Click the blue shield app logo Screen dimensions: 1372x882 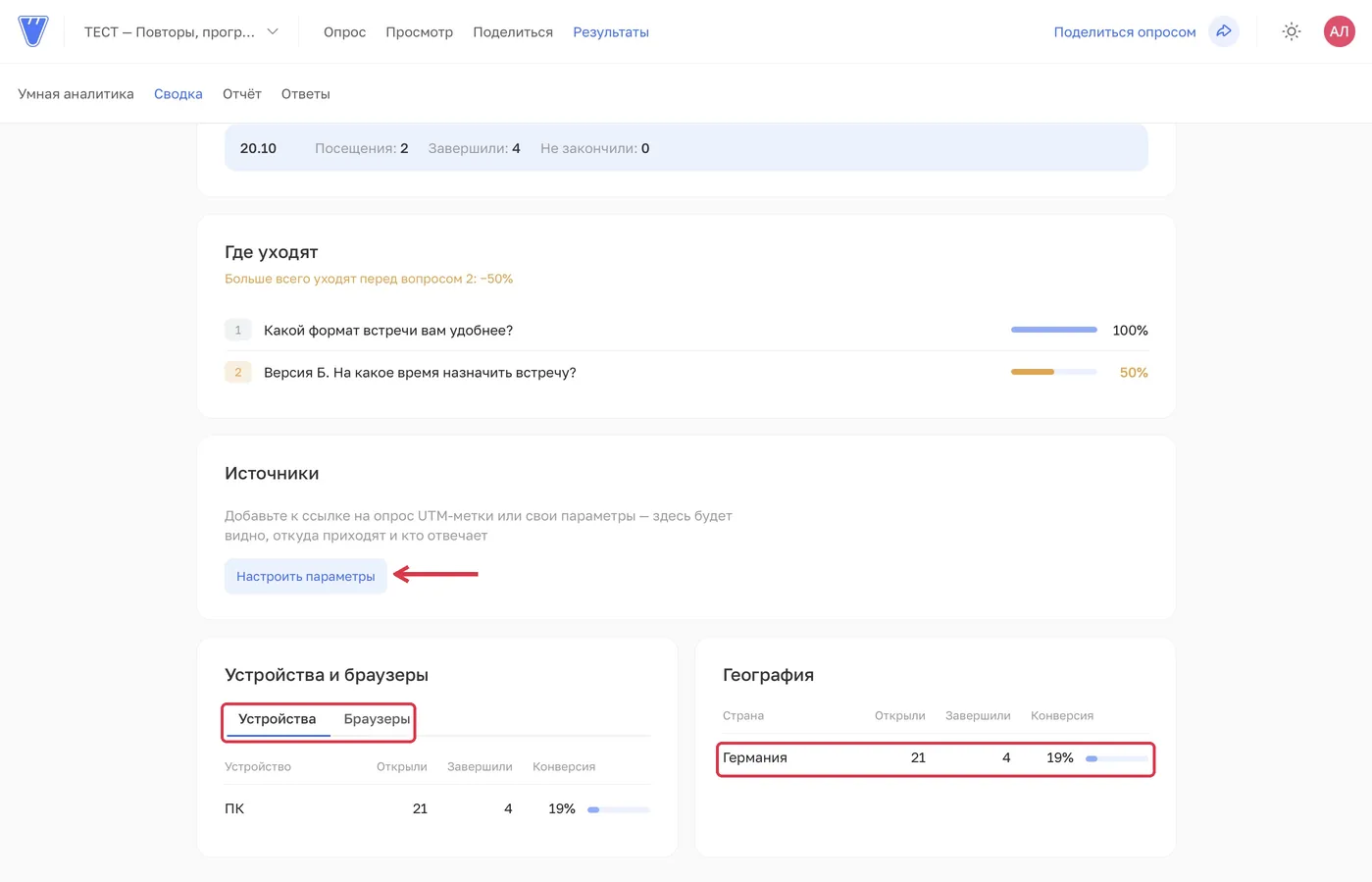click(x=33, y=31)
